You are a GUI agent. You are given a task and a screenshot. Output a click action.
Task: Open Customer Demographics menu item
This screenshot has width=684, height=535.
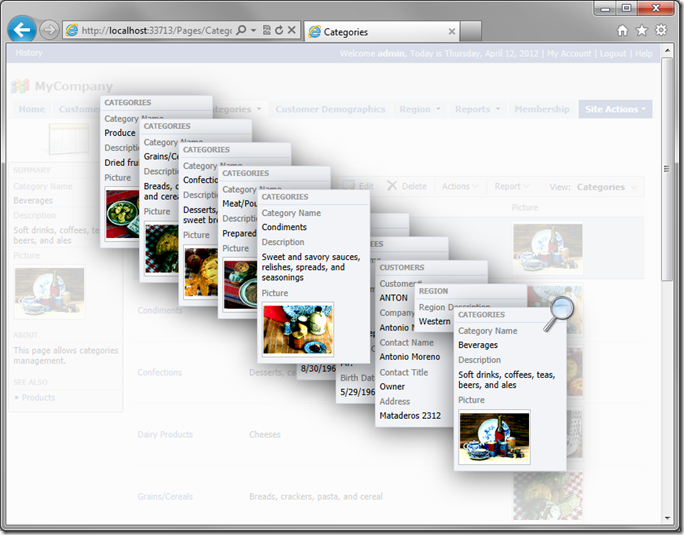coord(330,109)
